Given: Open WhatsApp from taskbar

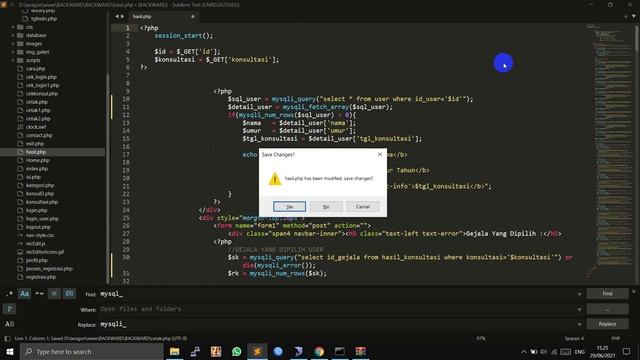Looking at the screenshot, I should [236, 351].
